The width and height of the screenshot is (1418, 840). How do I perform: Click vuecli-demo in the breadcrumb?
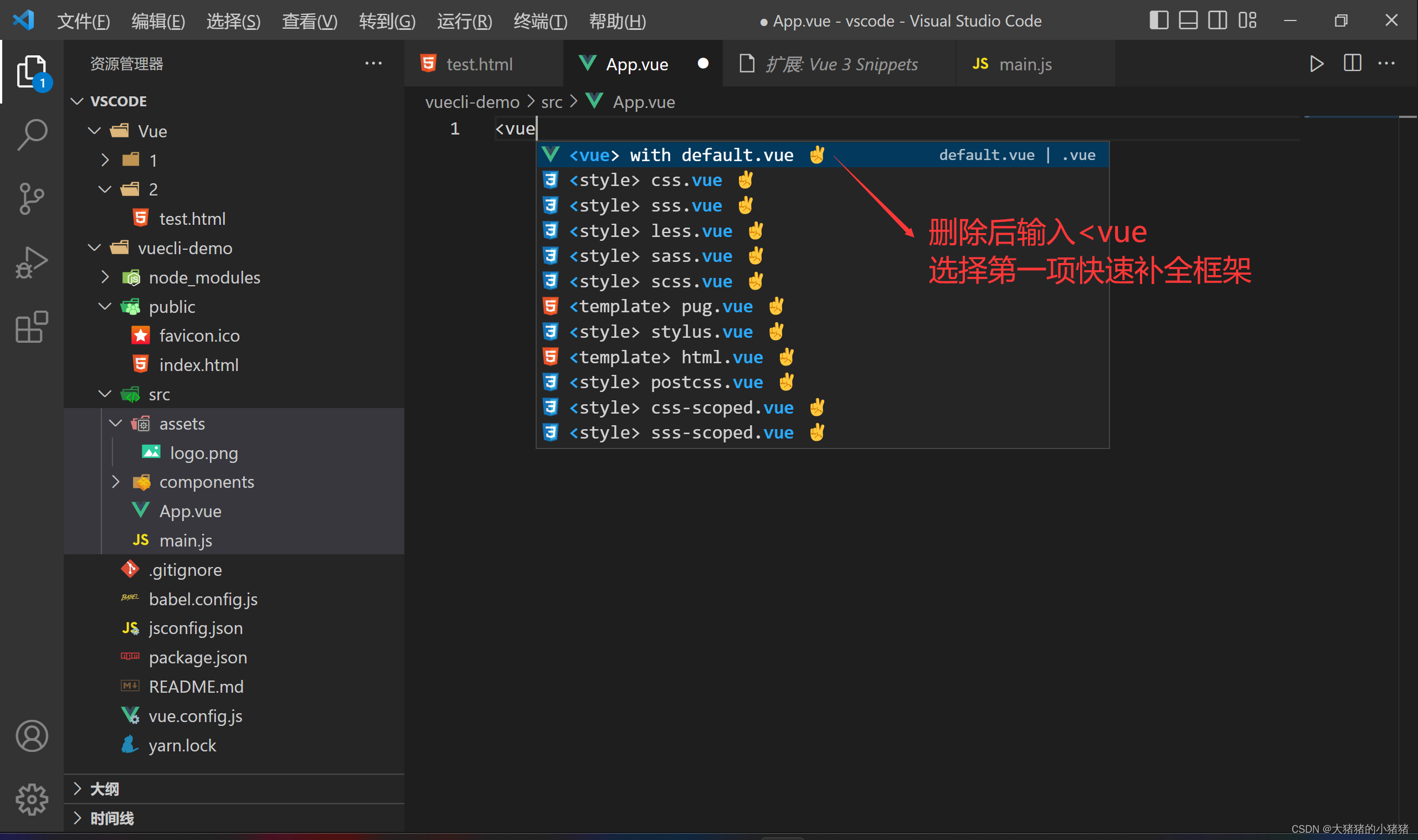[x=472, y=102]
